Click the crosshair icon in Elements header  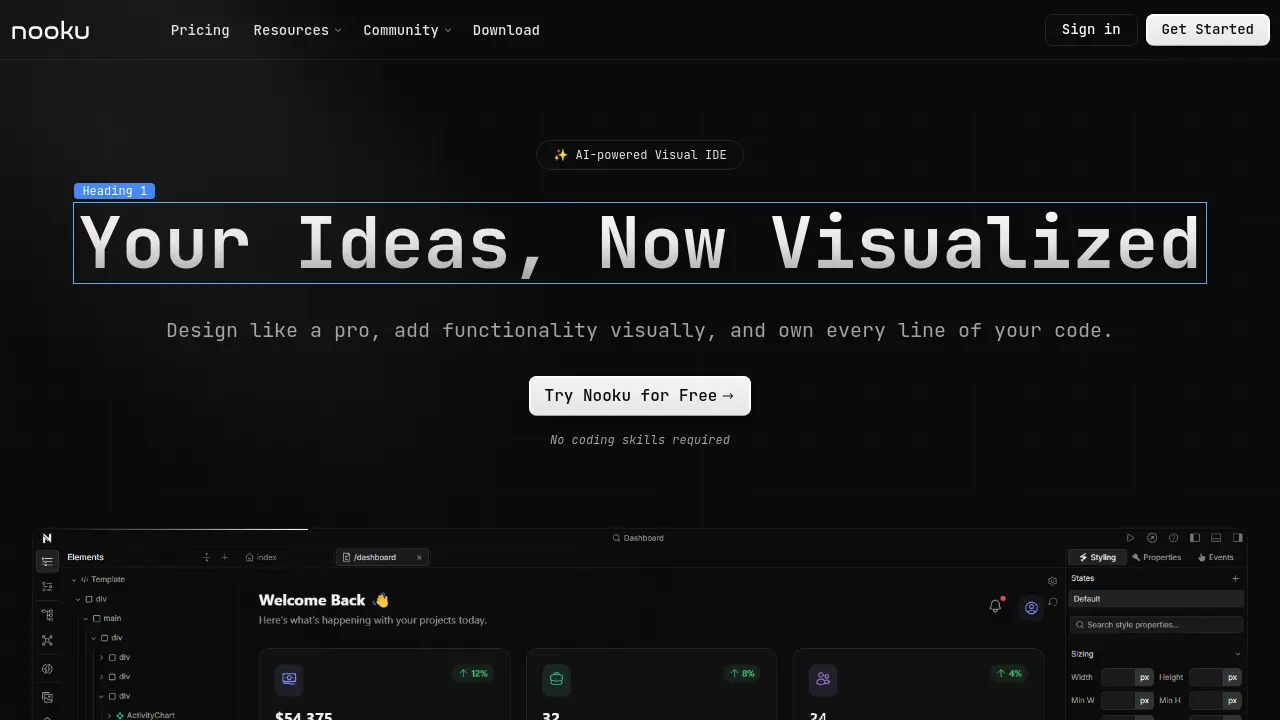point(207,557)
